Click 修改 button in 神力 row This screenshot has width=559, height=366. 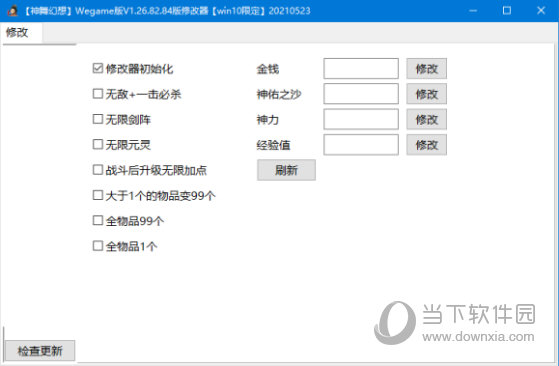pyautogui.click(x=426, y=119)
